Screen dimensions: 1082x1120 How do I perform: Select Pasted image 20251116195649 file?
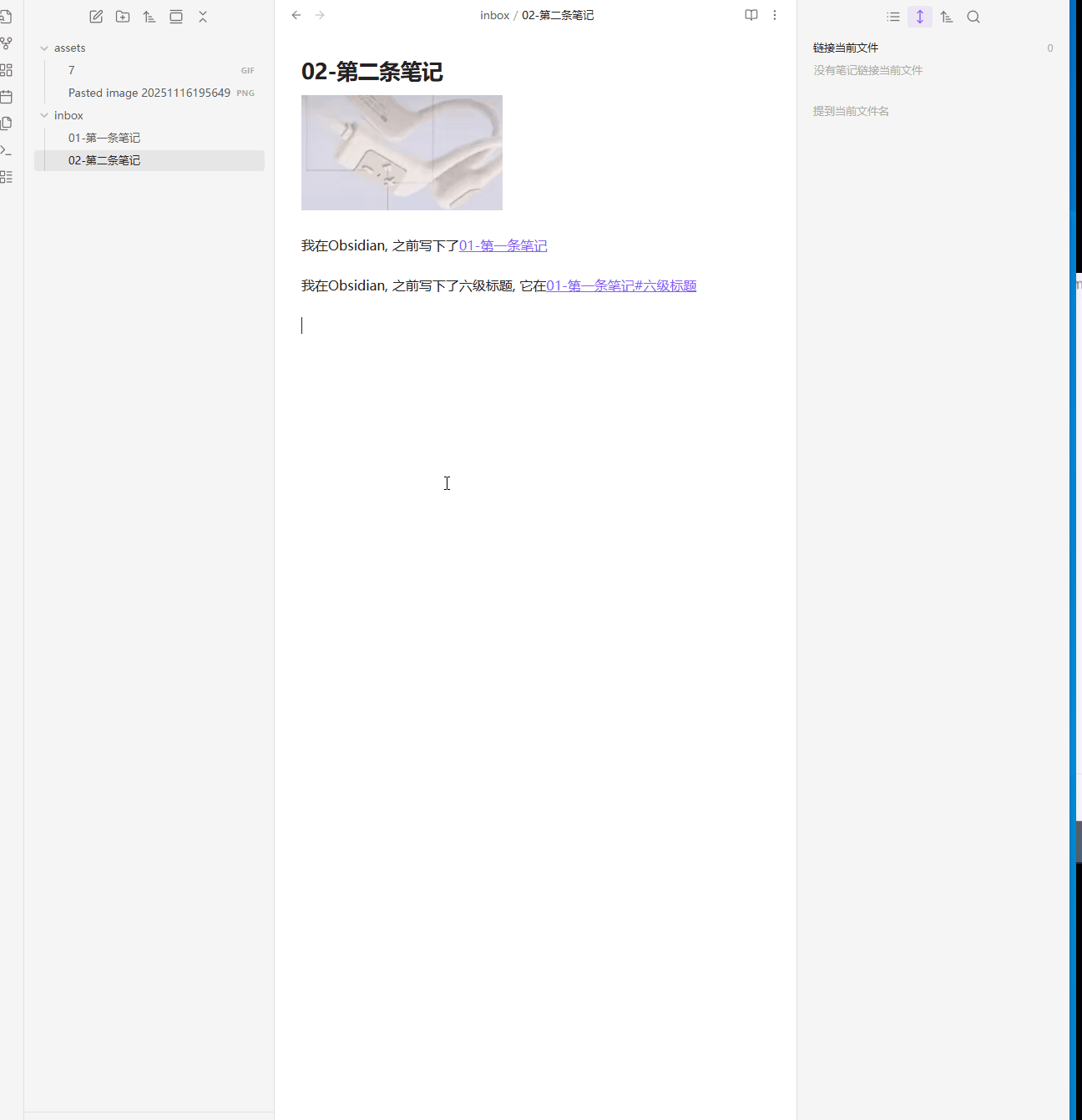point(149,93)
